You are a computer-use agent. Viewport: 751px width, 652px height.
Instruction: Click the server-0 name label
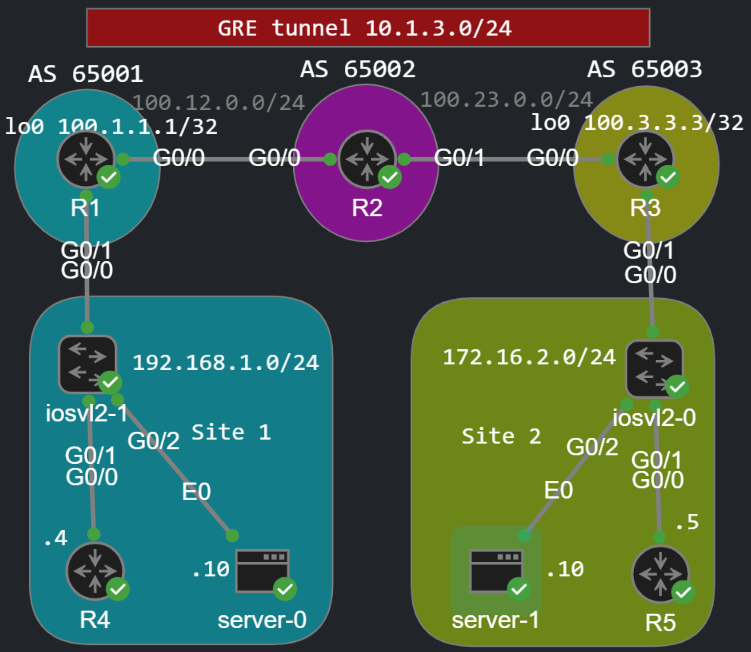262,620
